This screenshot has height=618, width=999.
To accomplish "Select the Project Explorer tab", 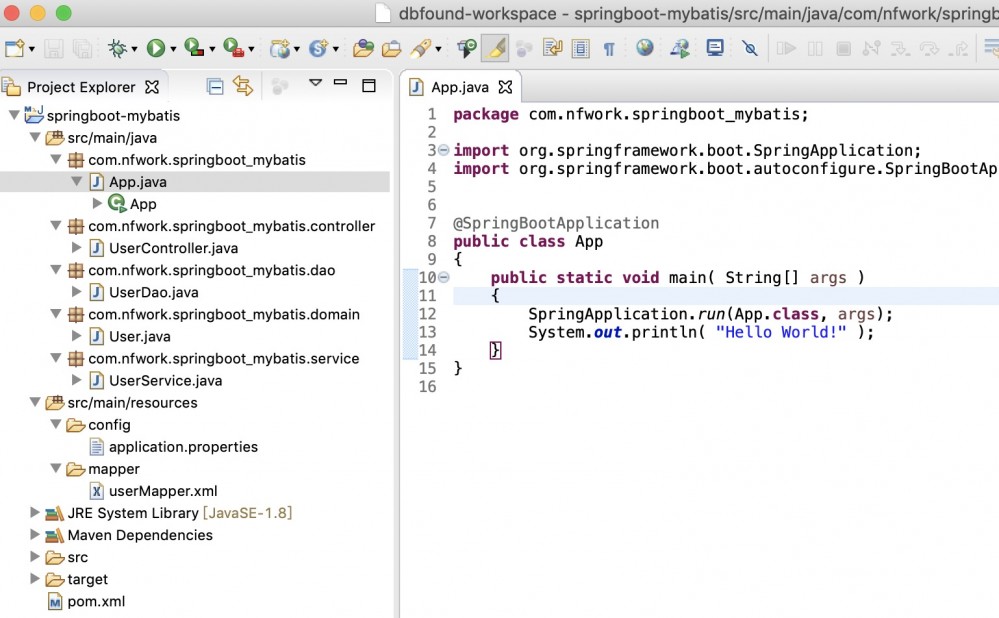I will pos(80,88).
